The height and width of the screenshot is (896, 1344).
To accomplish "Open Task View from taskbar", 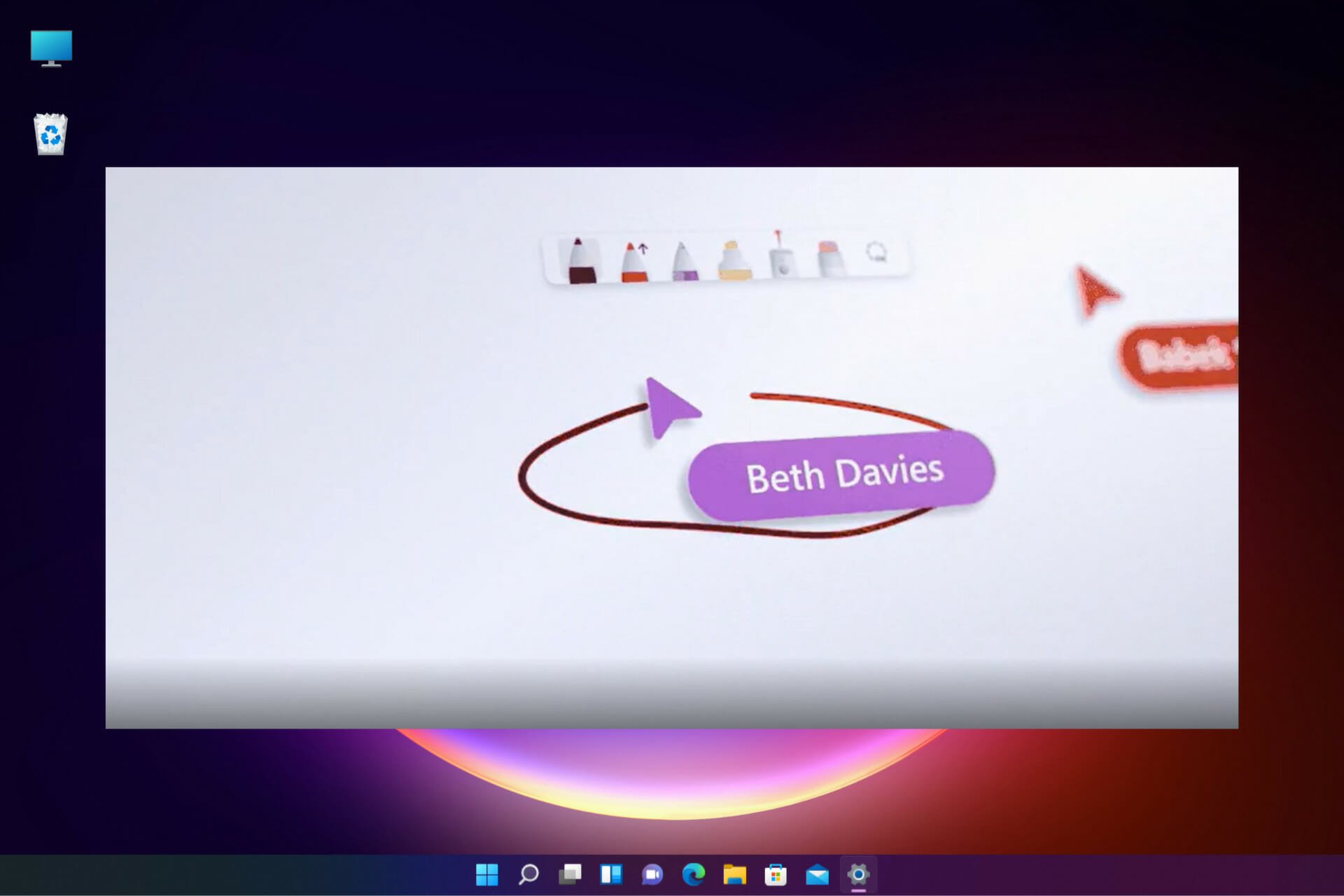I will (570, 874).
